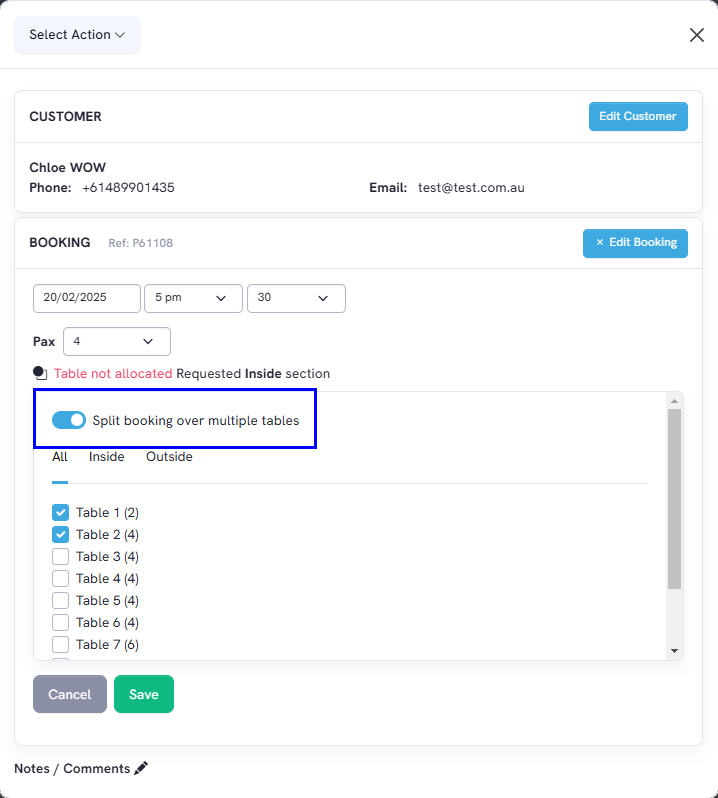Uncheck the Table 2 (4) checkbox
The height and width of the screenshot is (798, 718).
coord(61,534)
